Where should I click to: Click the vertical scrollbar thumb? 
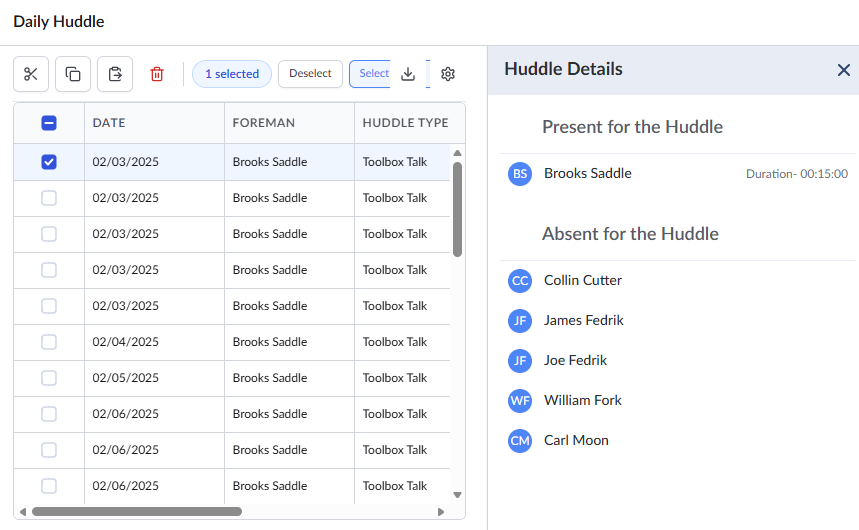pyautogui.click(x=457, y=209)
